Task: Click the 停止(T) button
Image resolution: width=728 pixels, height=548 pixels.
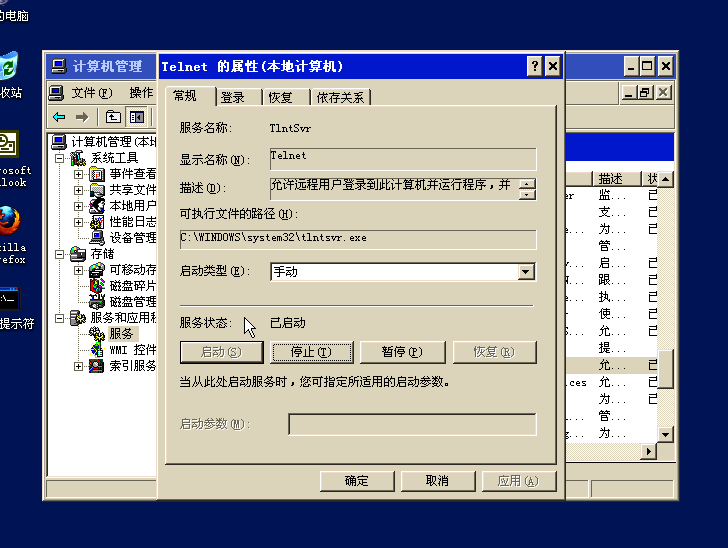Action: [x=312, y=352]
